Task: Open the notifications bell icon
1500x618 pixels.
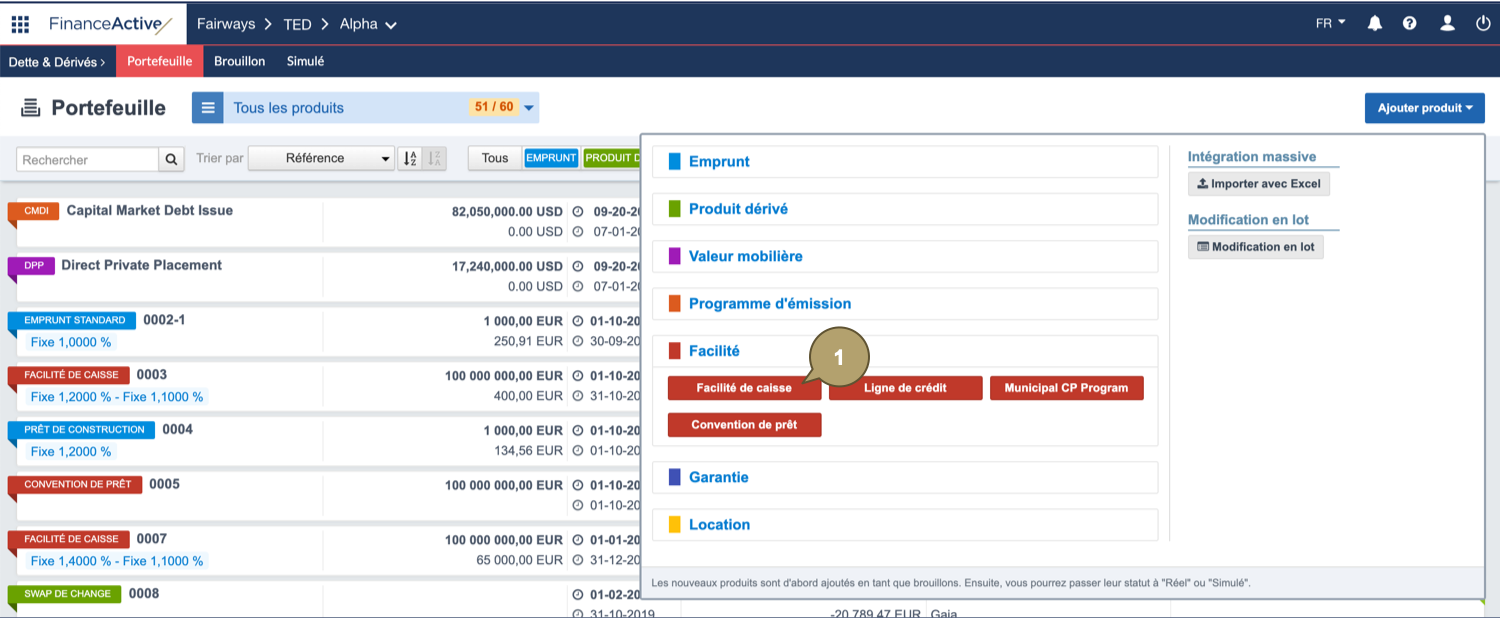Action: pos(1375,21)
